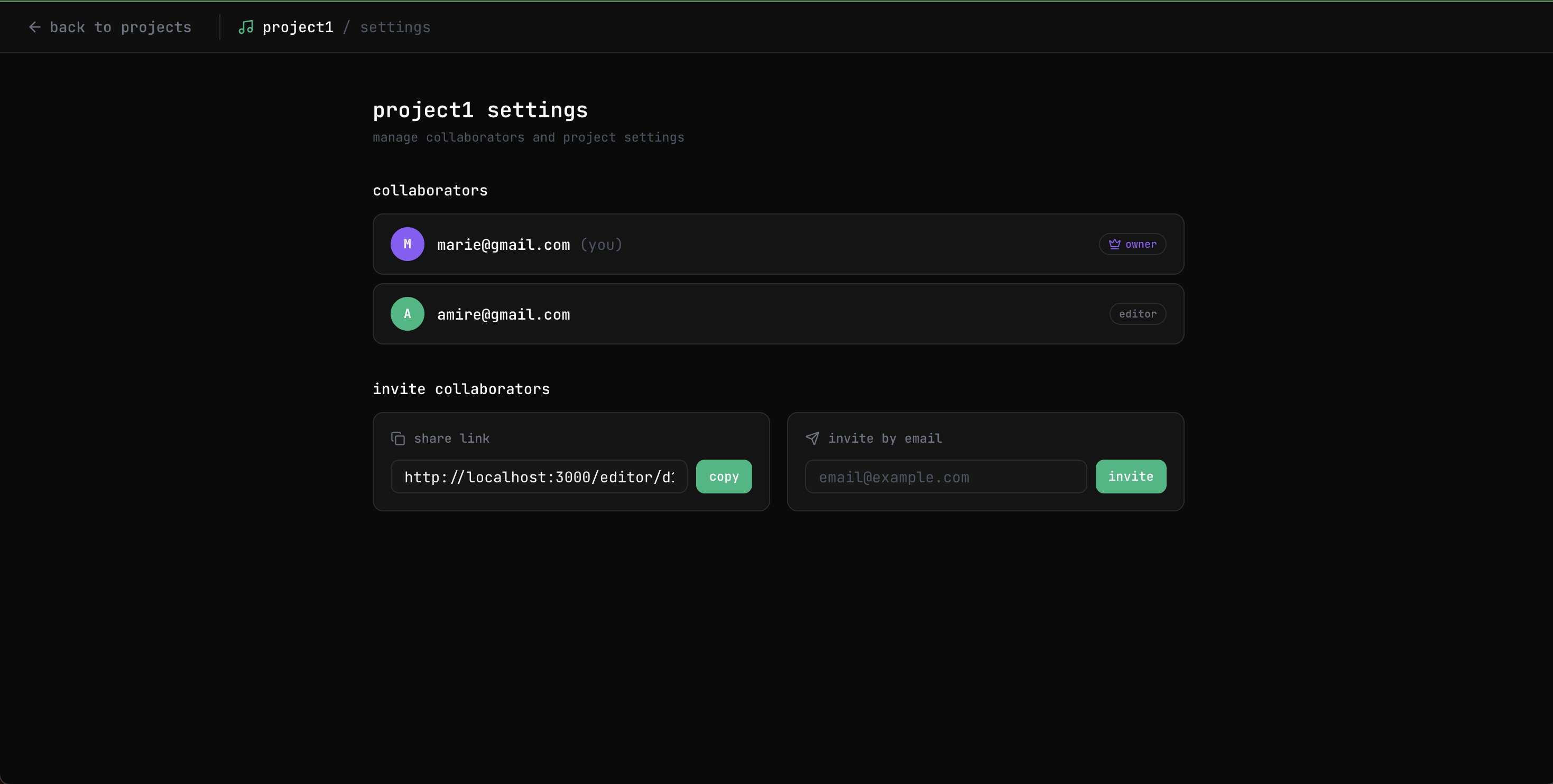The width and height of the screenshot is (1553, 784).
Task: Click marie's purple M avatar
Action: pos(407,244)
